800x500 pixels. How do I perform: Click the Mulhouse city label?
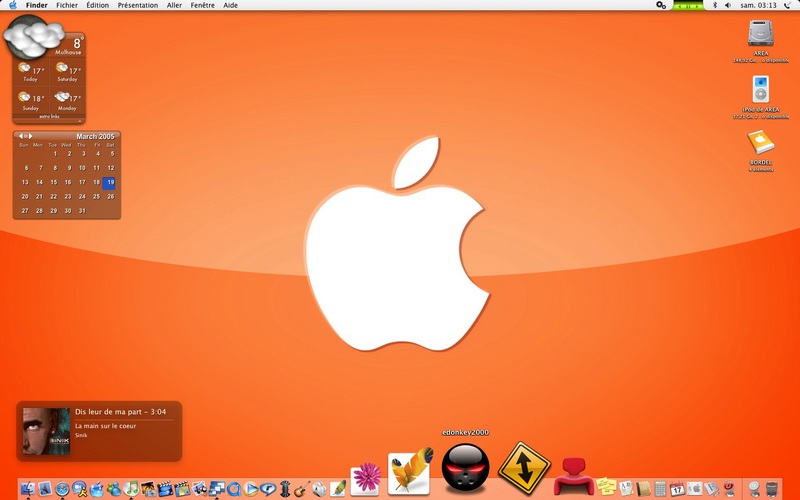point(68,52)
